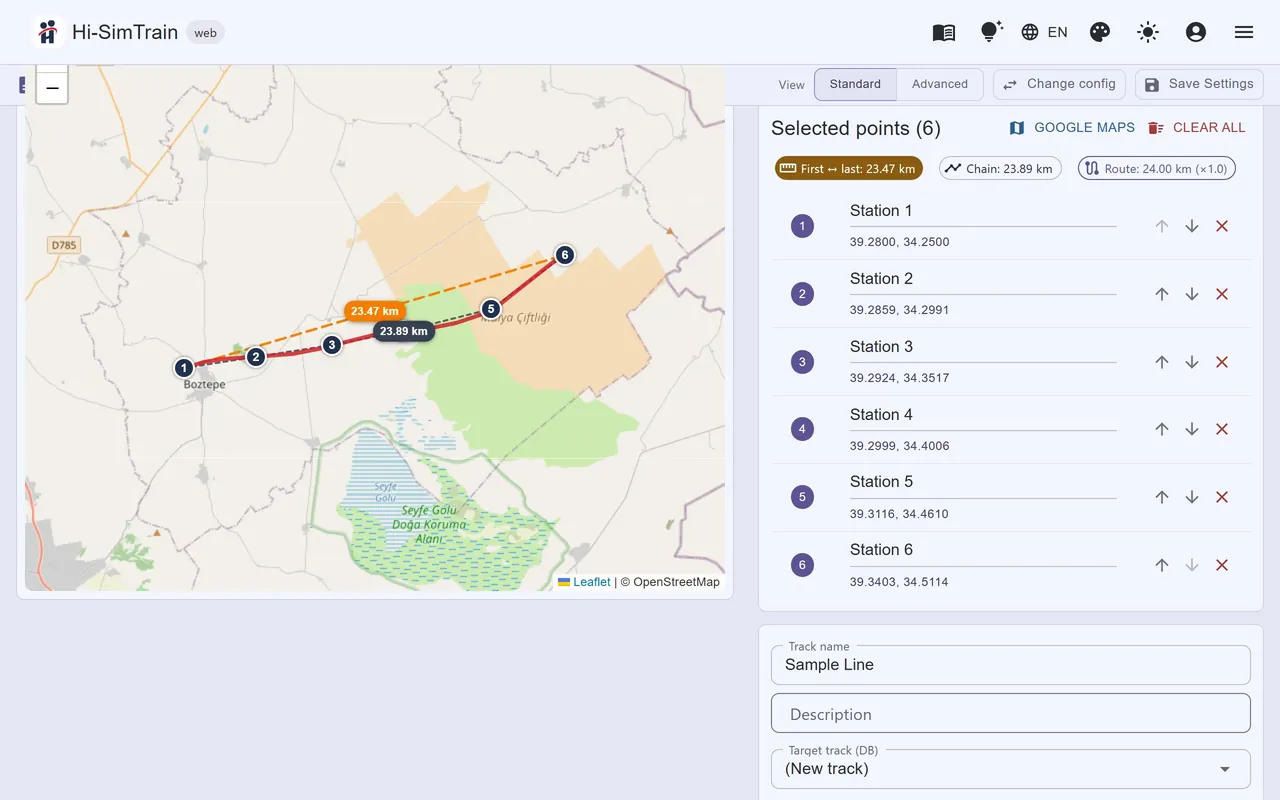Open the user account icon
This screenshot has width=1280, height=800.
pos(1196,32)
